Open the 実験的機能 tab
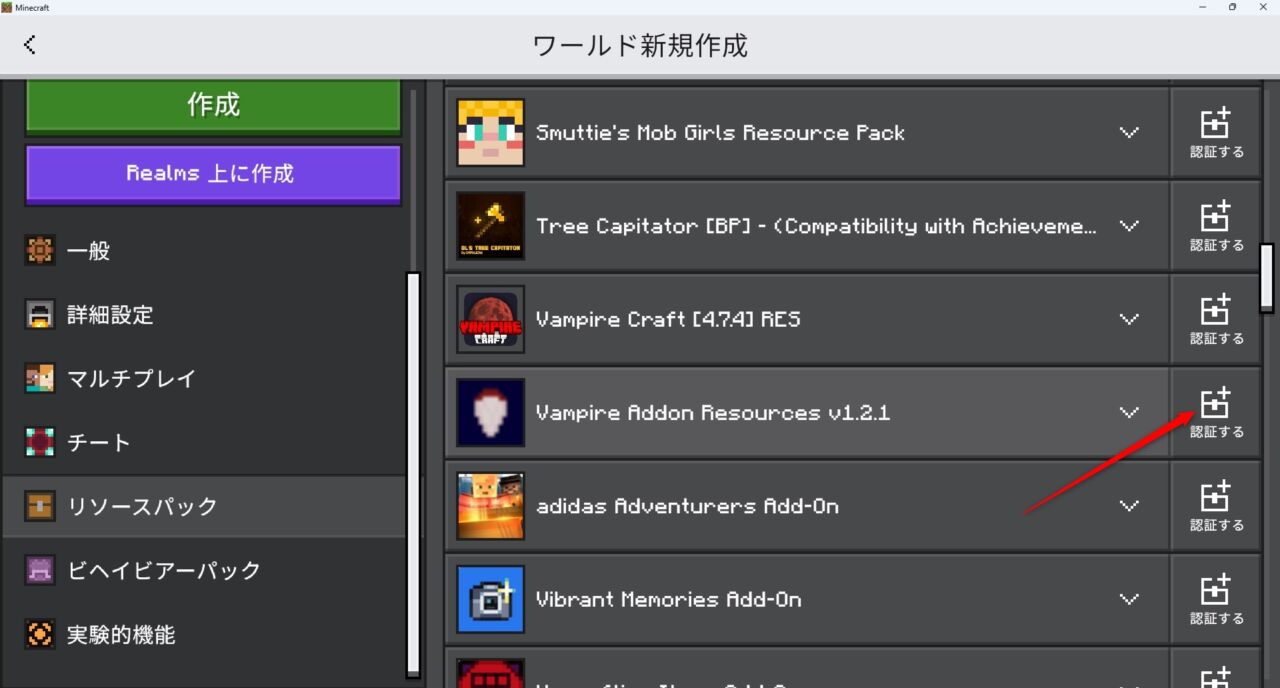This screenshot has height=688, width=1280. tap(205, 635)
